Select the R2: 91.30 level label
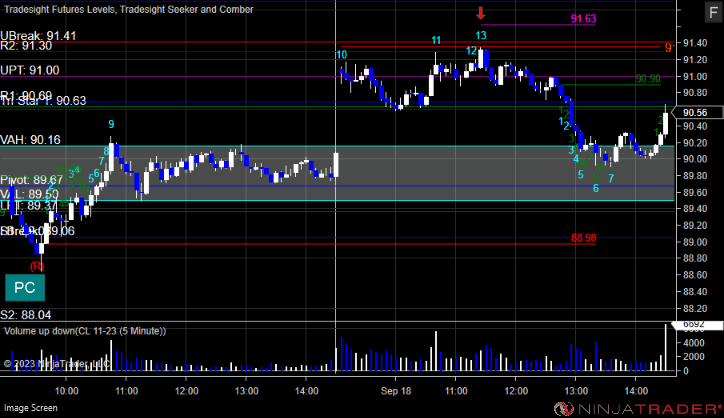The image size is (724, 418). click(x=26, y=46)
